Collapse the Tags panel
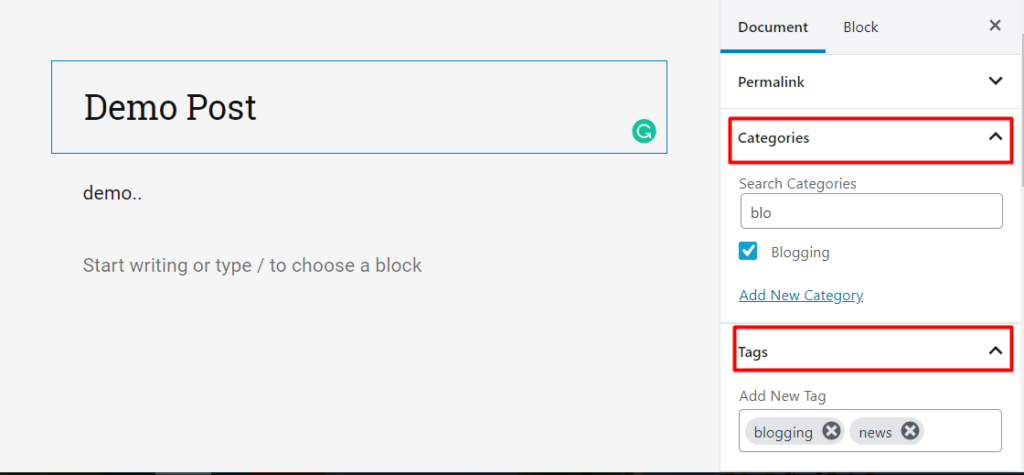Screen dimensions: 1024x475 [x=995, y=350]
